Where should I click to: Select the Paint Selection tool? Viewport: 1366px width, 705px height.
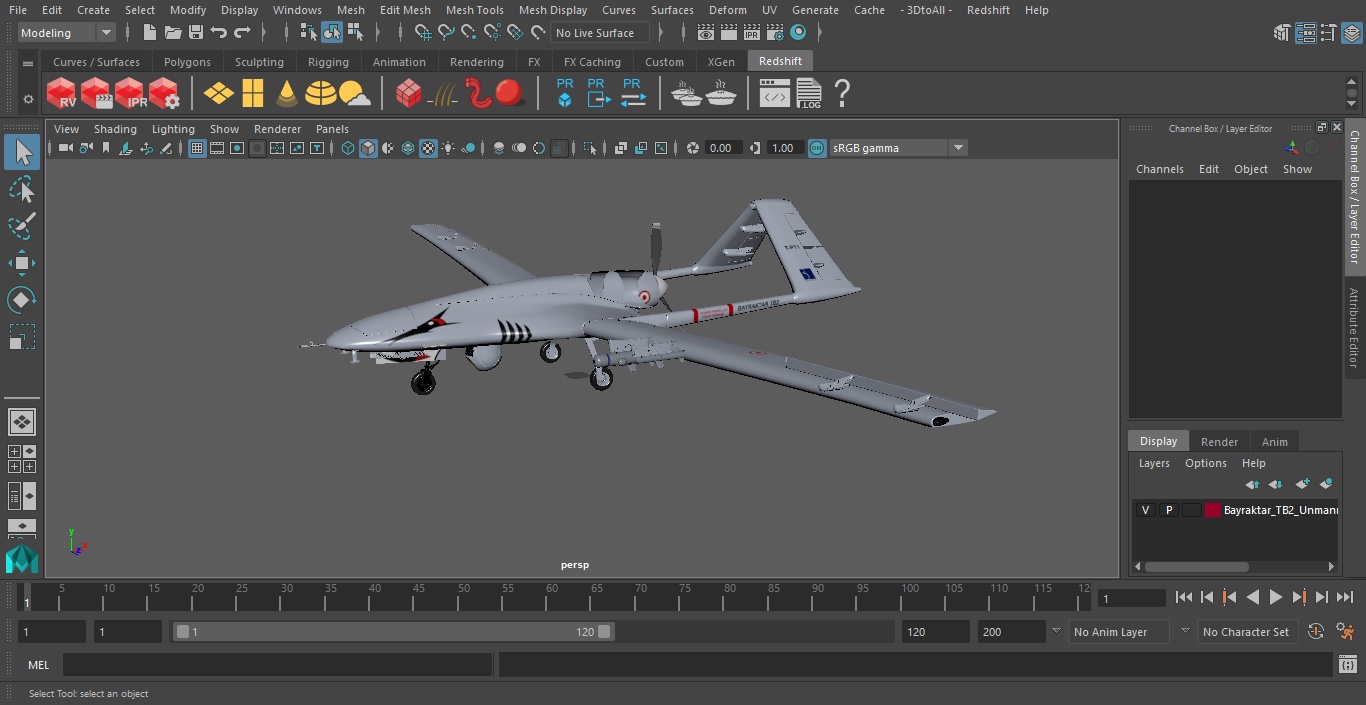22,226
